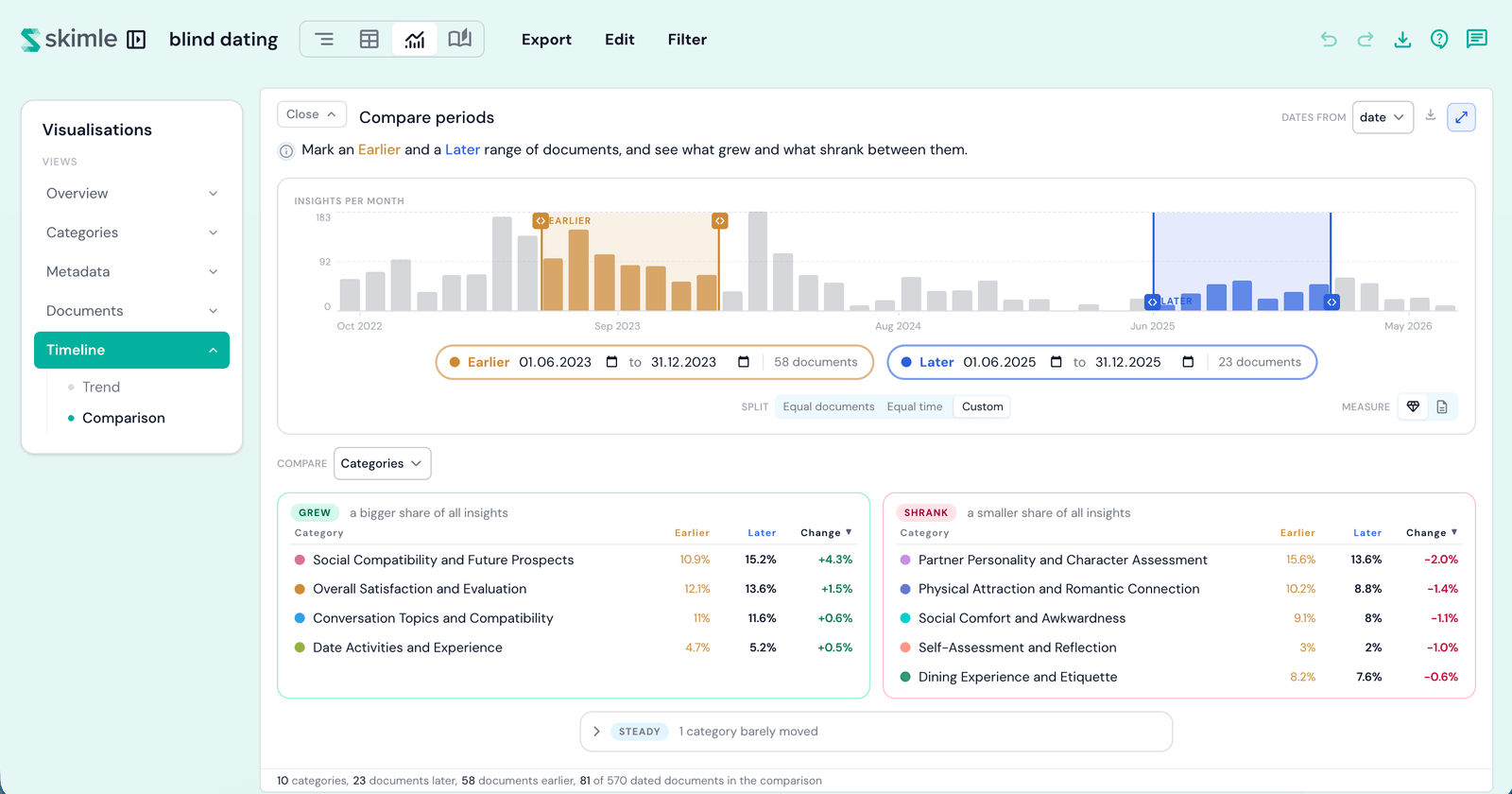Open the Filter menu
1512x794 pixels.
(x=687, y=40)
